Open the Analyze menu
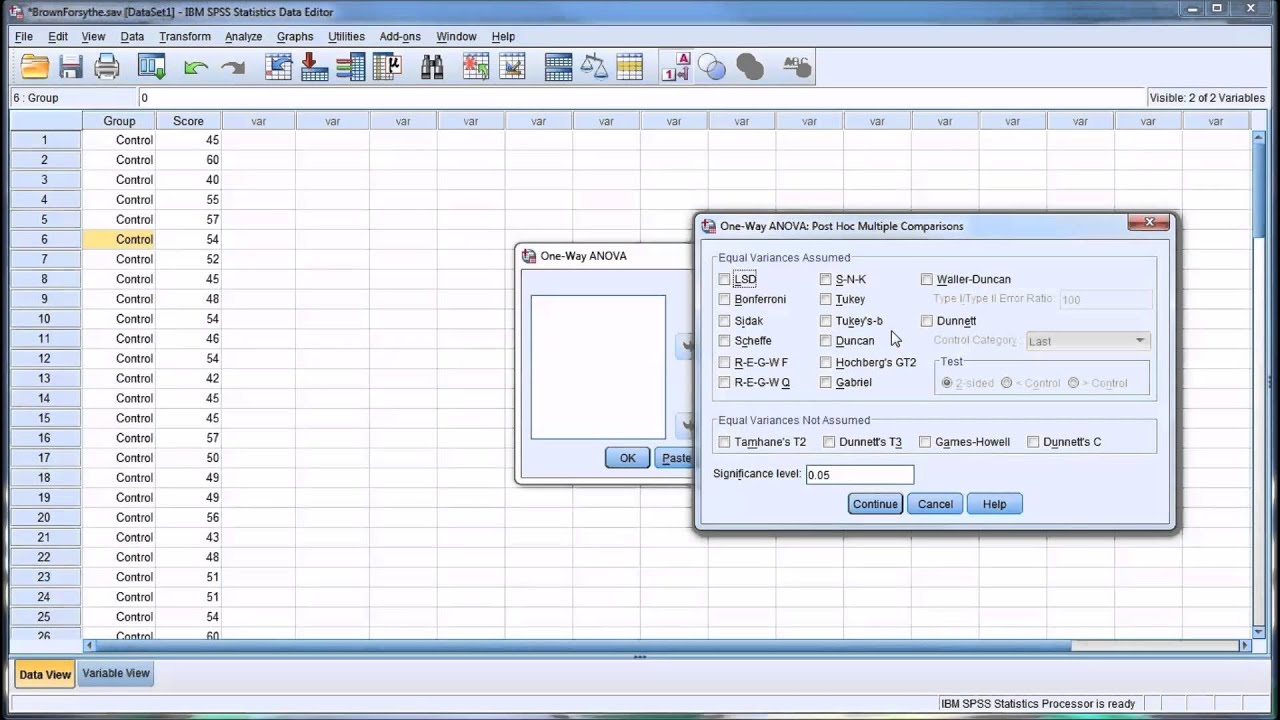The height and width of the screenshot is (720, 1280). (243, 37)
